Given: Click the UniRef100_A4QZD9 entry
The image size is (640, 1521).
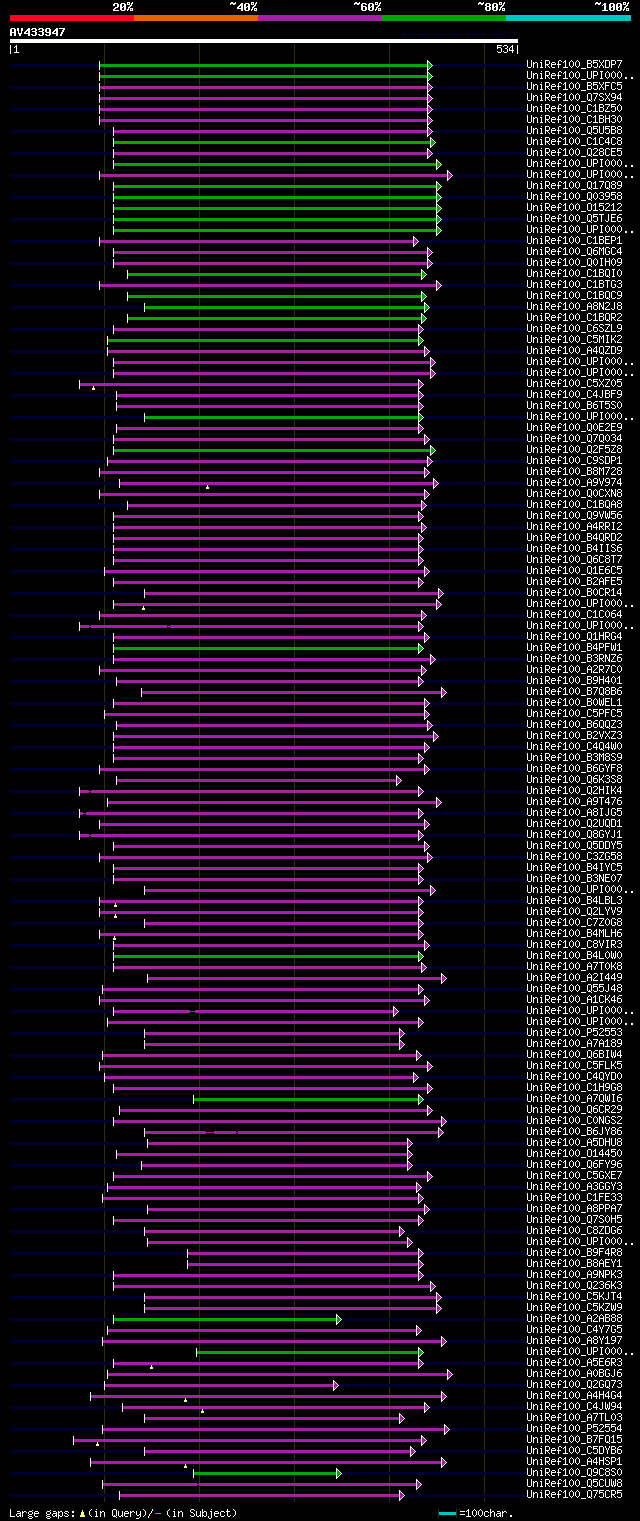Looking at the screenshot, I should (x=574, y=351).
